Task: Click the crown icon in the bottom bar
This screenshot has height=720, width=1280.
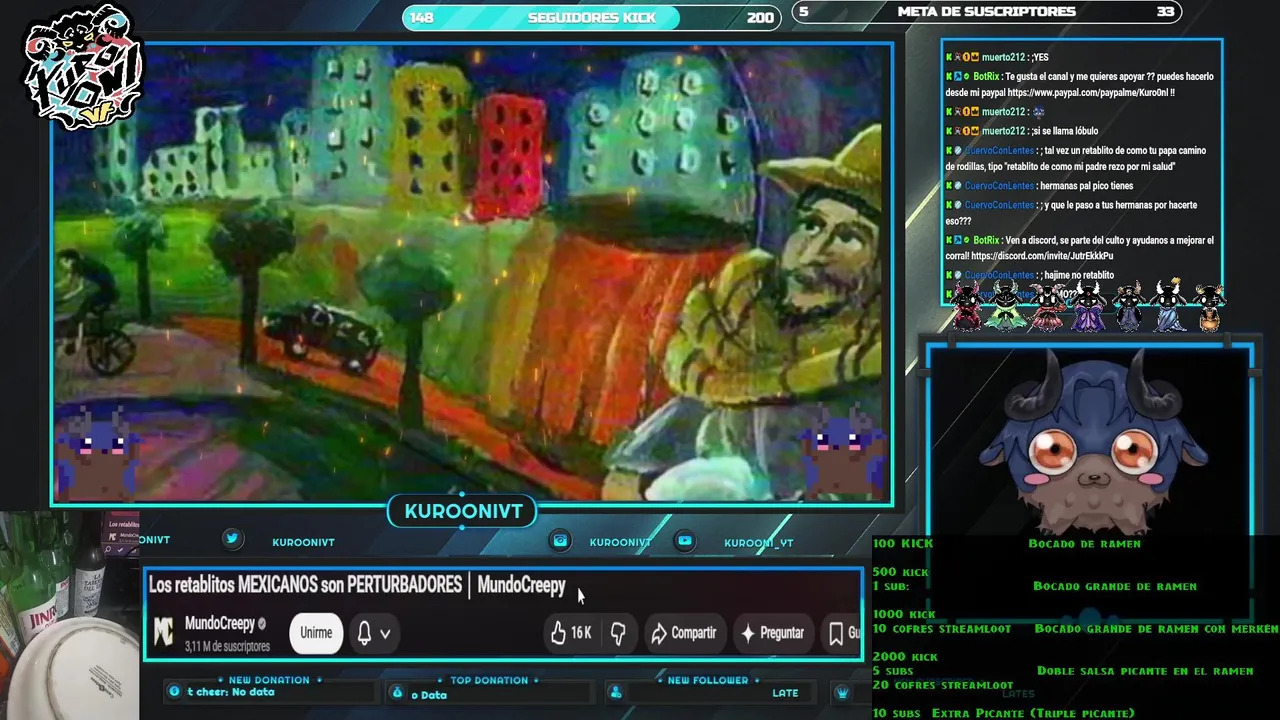Action: [842, 692]
